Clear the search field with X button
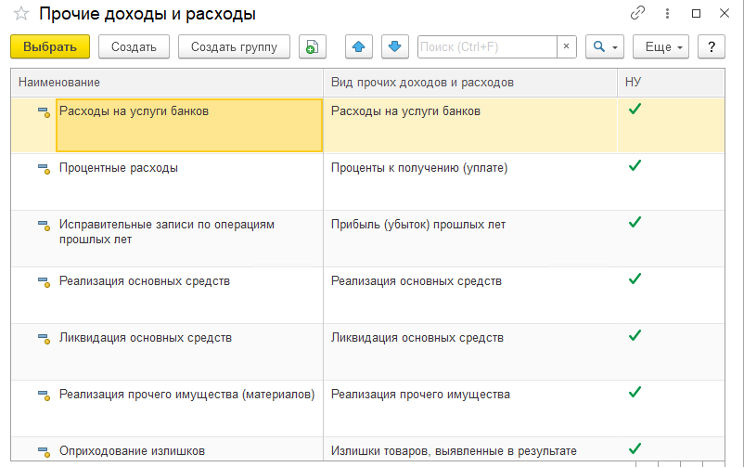745x468 pixels. click(567, 47)
